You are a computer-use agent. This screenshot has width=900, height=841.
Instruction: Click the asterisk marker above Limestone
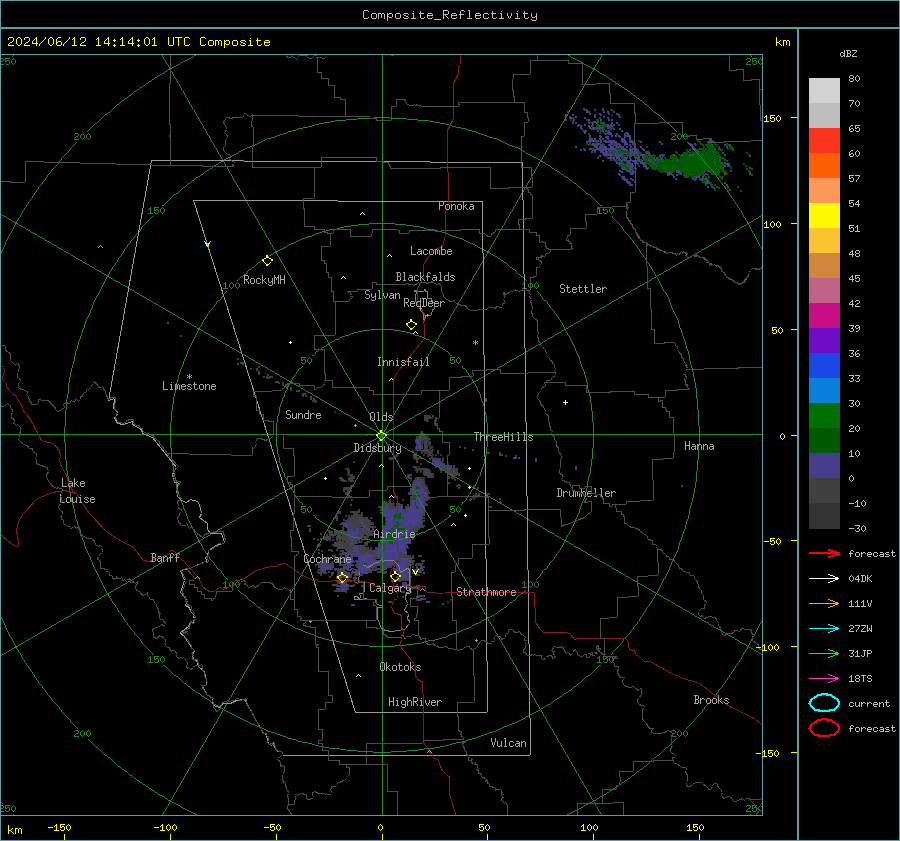point(189,377)
